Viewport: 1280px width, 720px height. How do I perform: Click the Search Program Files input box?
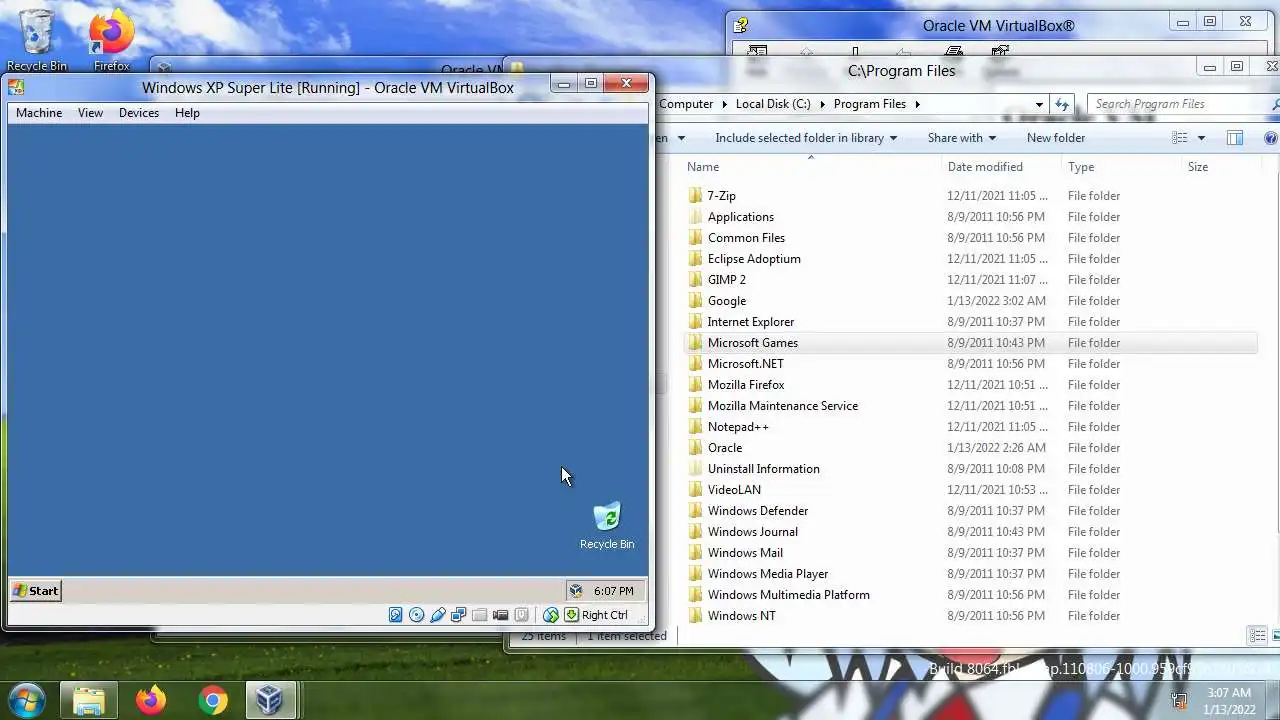(1180, 104)
